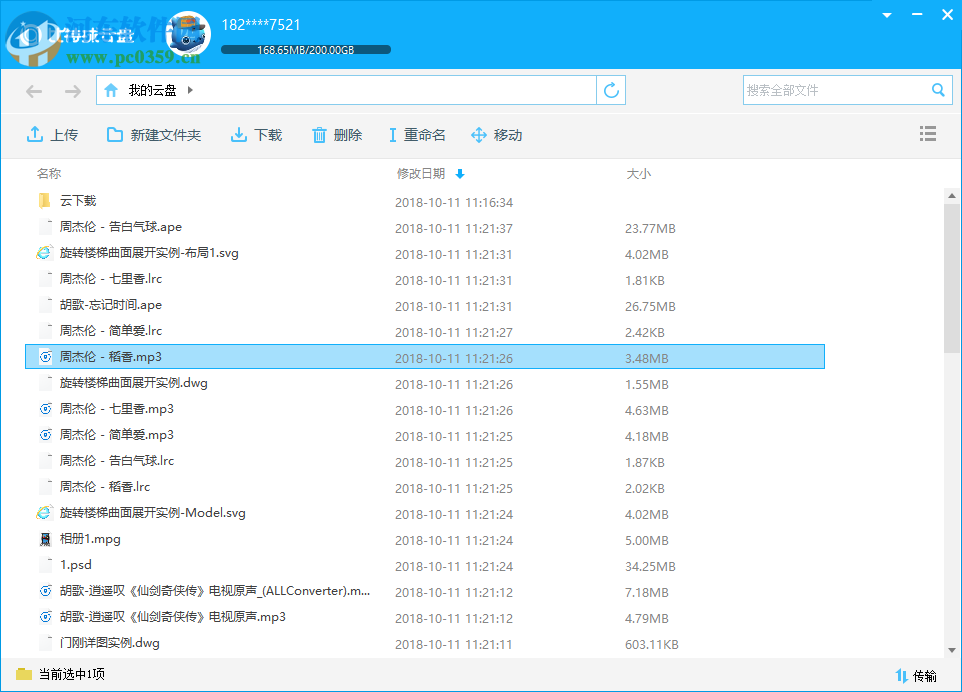Viewport: 962px width, 692px height.
Task: Click icon of 旋转楼梯曲面展开实例-Model.svg
Action: tap(44, 512)
